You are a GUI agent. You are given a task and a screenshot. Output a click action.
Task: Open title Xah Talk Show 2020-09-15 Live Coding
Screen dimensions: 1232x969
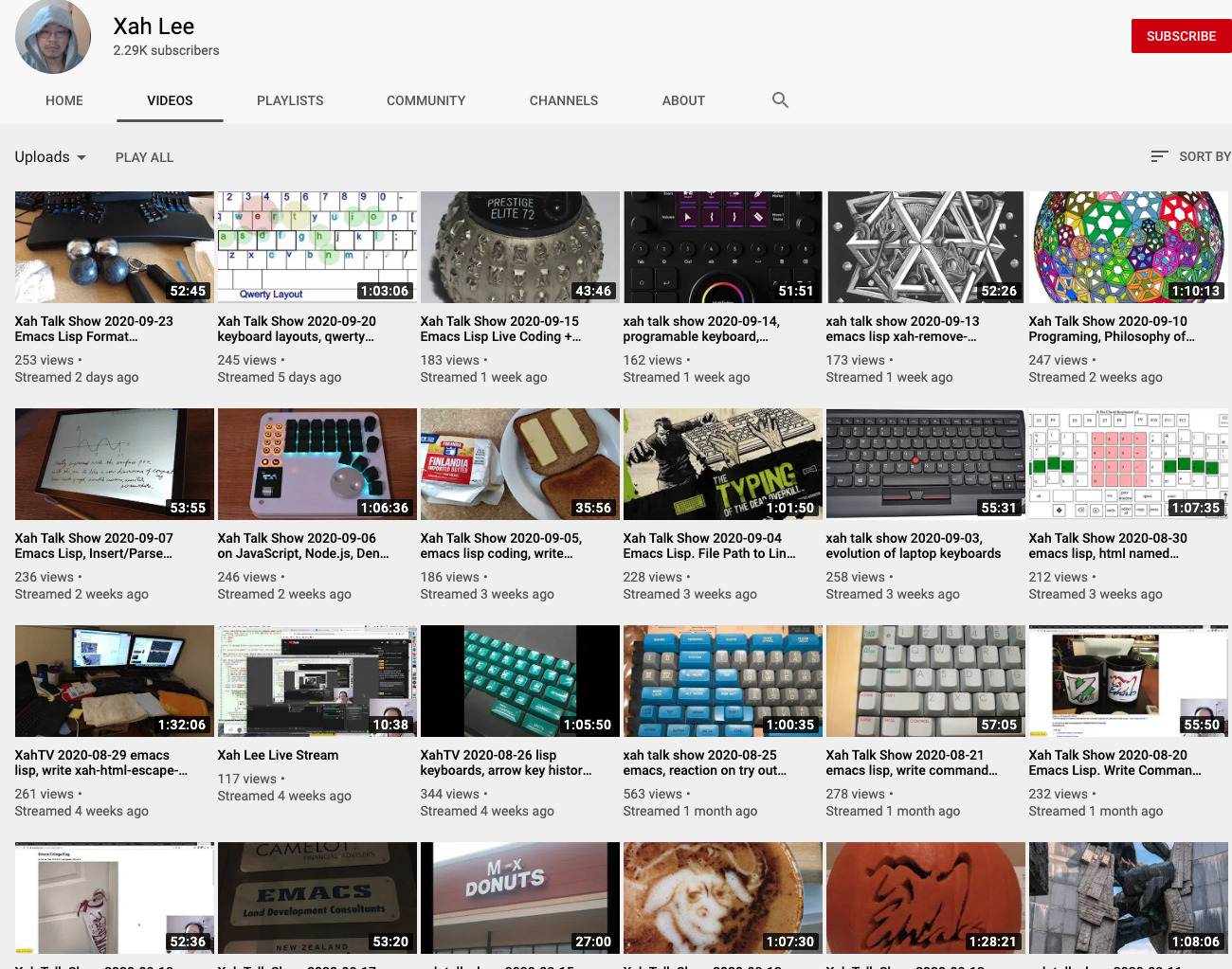click(500, 329)
